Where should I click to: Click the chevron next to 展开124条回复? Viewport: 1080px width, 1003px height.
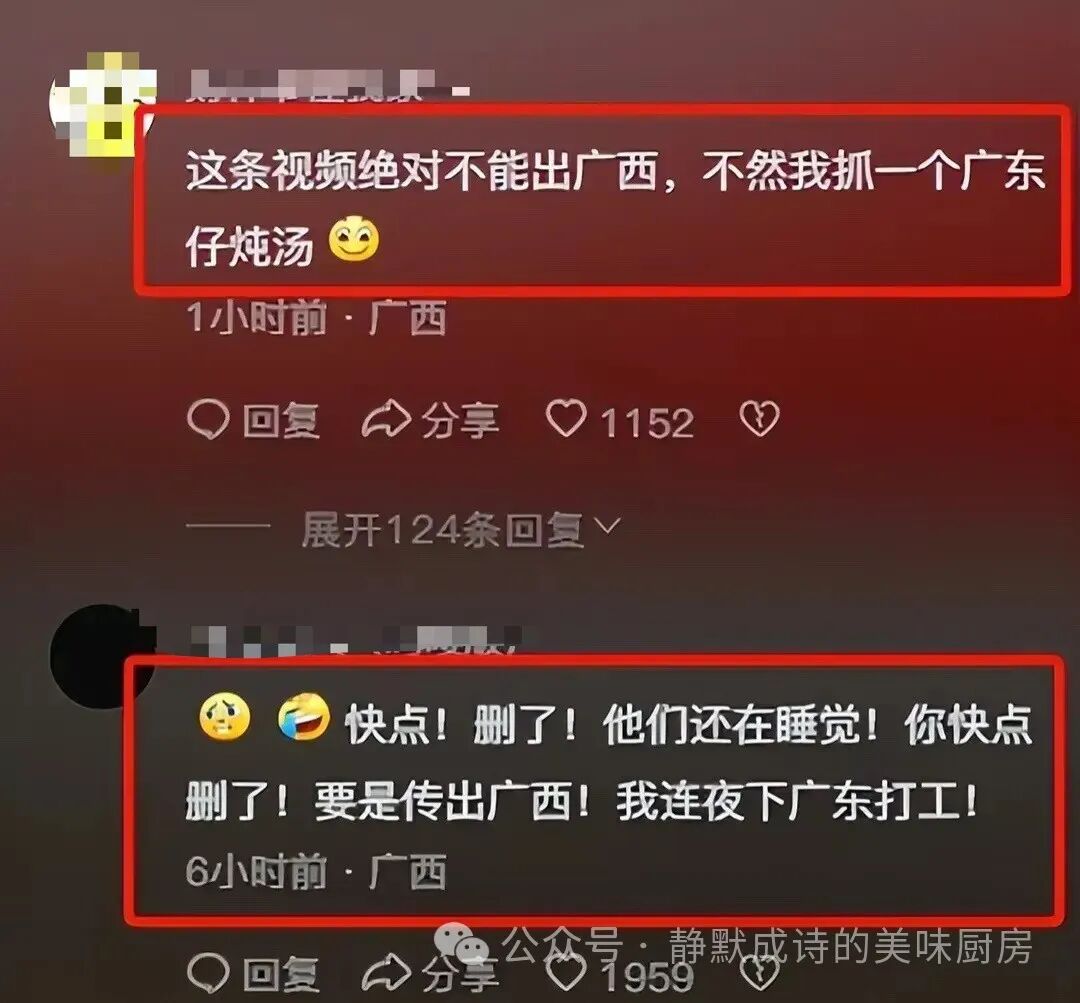(607, 526)
